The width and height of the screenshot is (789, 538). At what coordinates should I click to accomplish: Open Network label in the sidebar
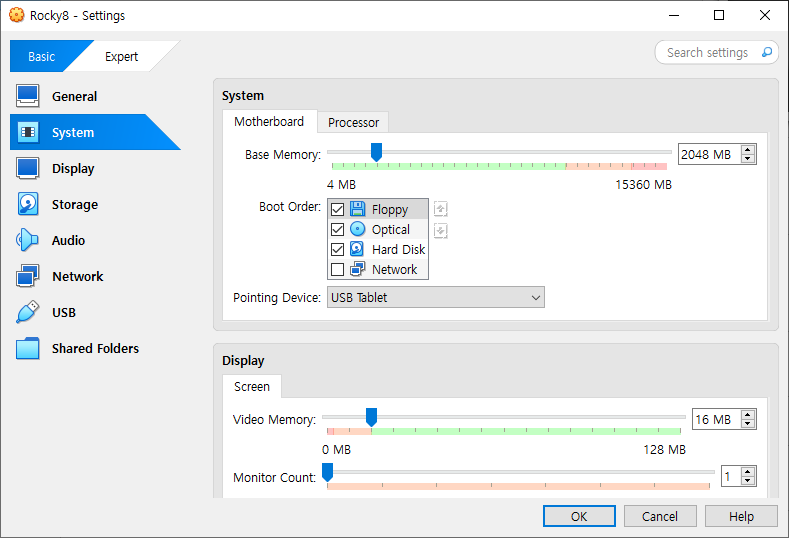point(77,276)
